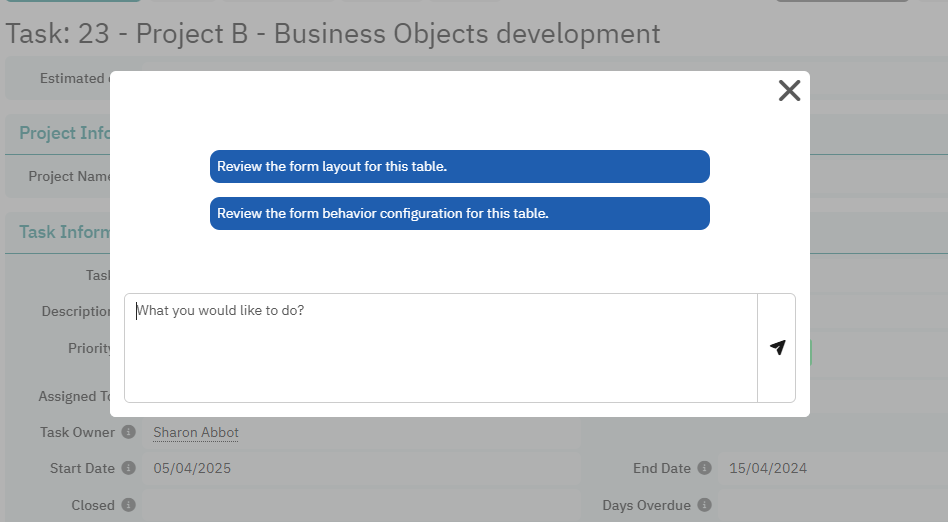Click the info icon next to Start Date
The width and height of the screenshot is (948, 522).
coord(128,468)
